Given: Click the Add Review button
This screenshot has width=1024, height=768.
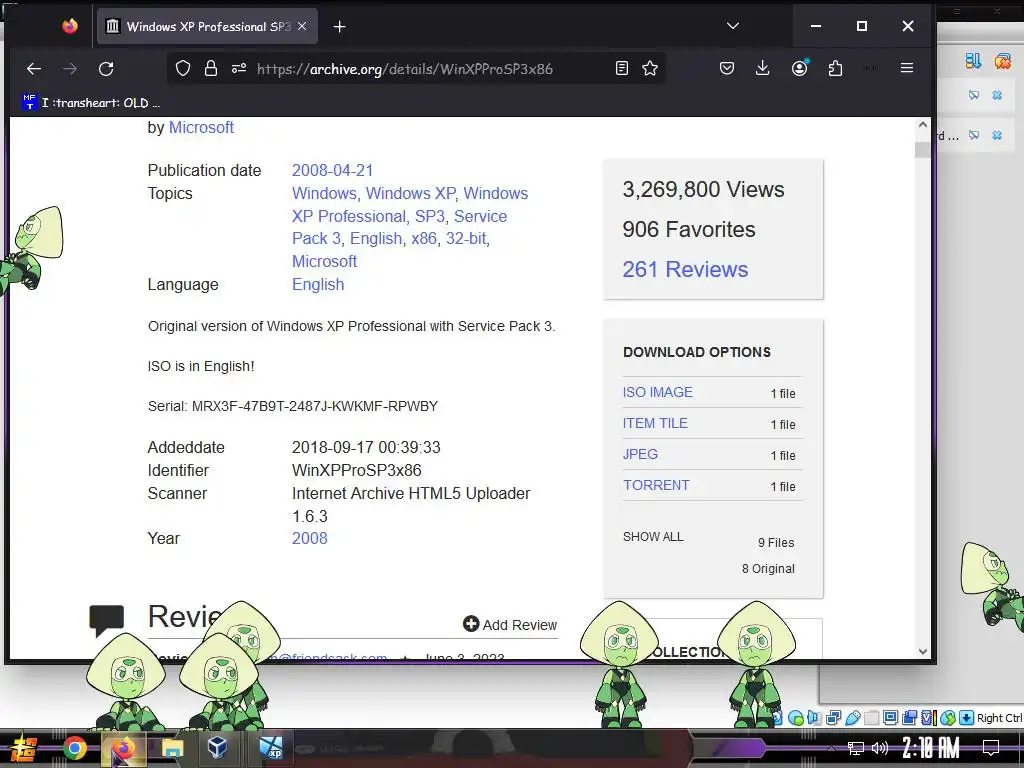Looking at the screenshot, I should (x=510, y=624).
